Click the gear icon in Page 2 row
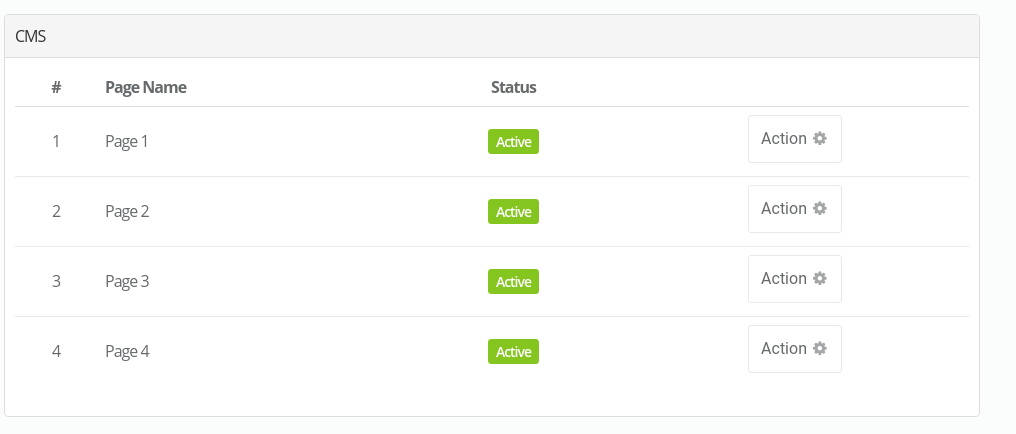This screenshot has width=1016, height=434. pos(820,209)
